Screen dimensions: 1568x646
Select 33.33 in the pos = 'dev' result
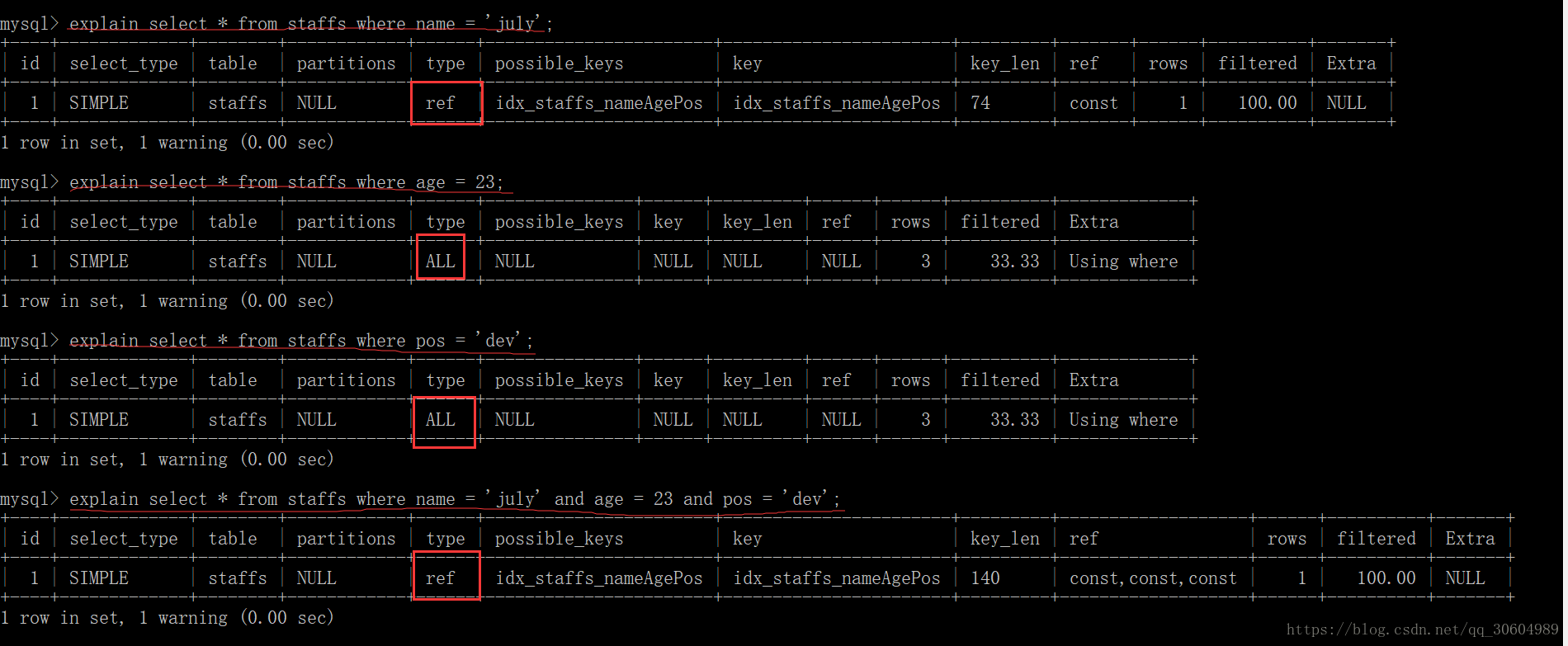click(1015, 419)
